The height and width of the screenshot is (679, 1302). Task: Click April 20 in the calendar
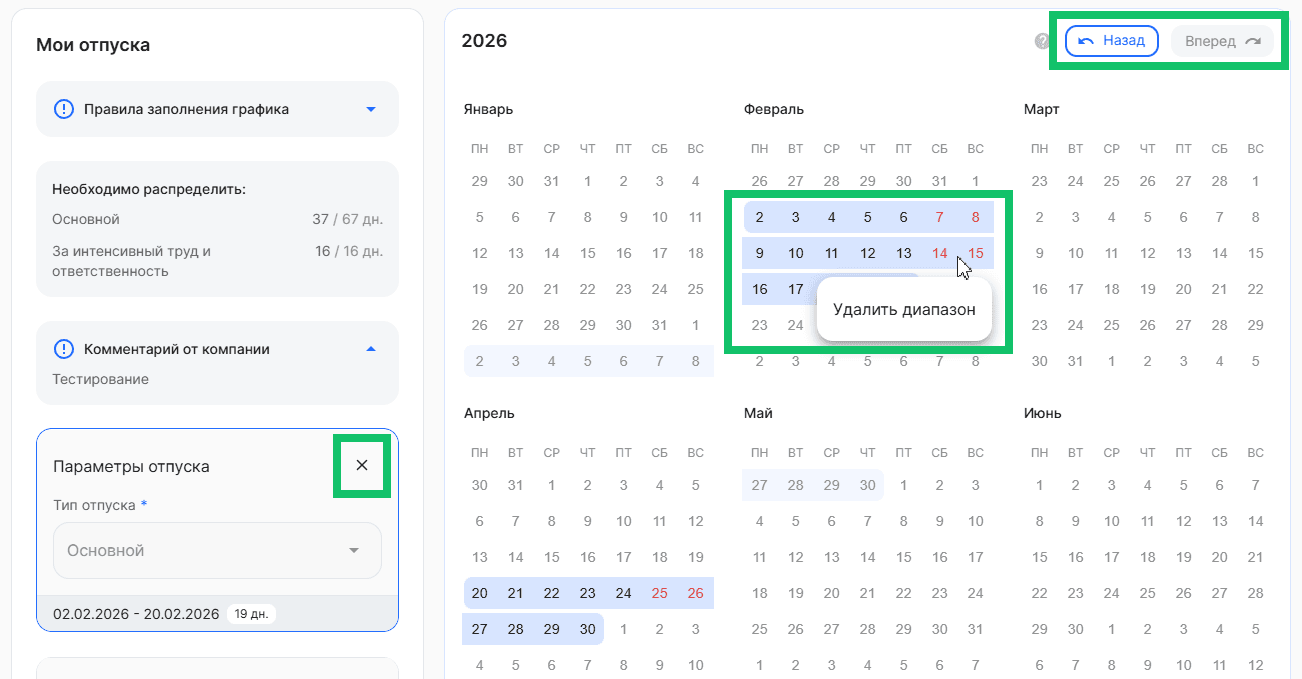pyautogui.click(x=480, y=593)
